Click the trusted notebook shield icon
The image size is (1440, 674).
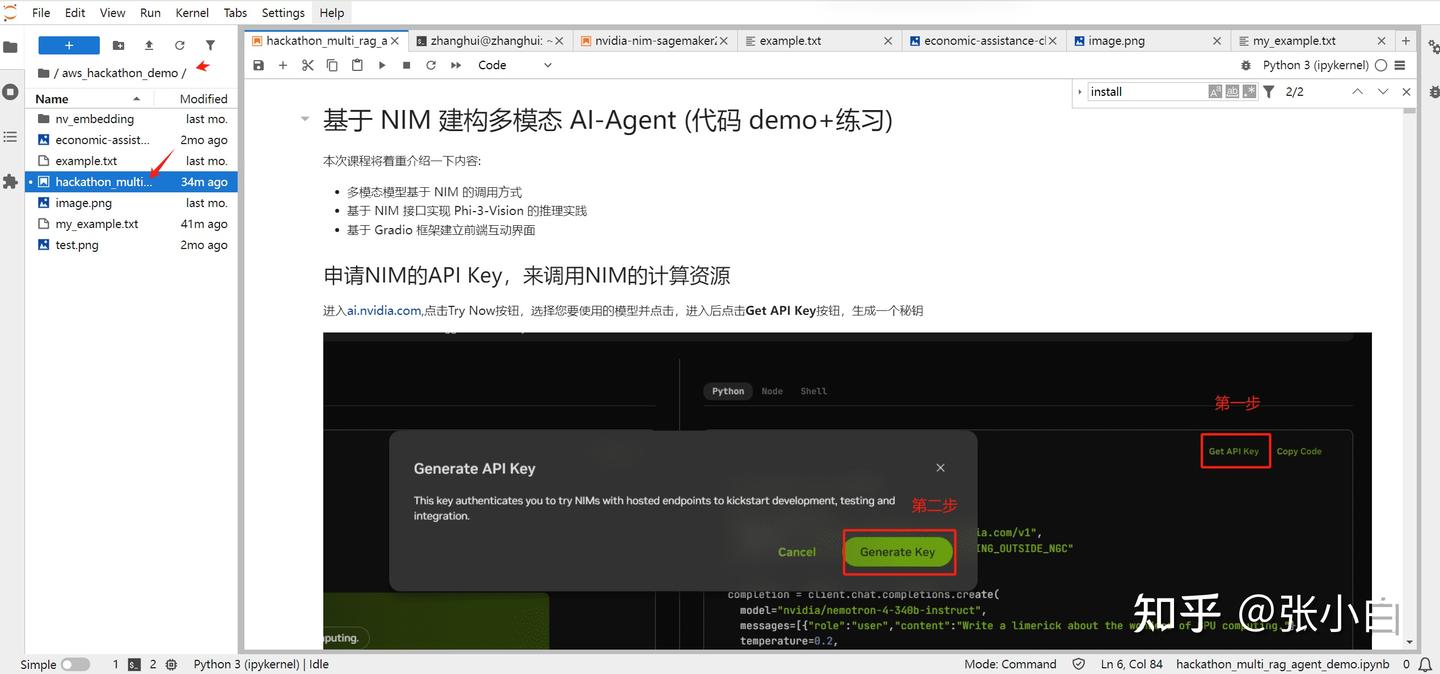(1078, 664)
